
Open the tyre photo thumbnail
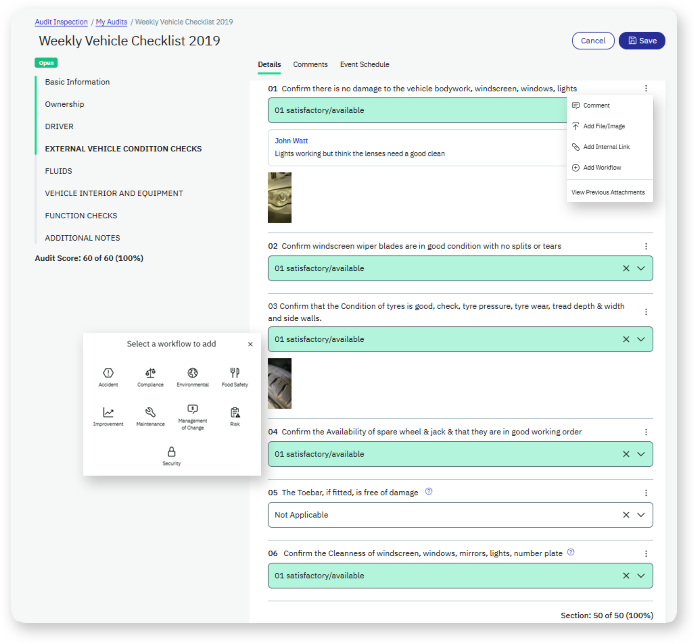tap(280, 383)
